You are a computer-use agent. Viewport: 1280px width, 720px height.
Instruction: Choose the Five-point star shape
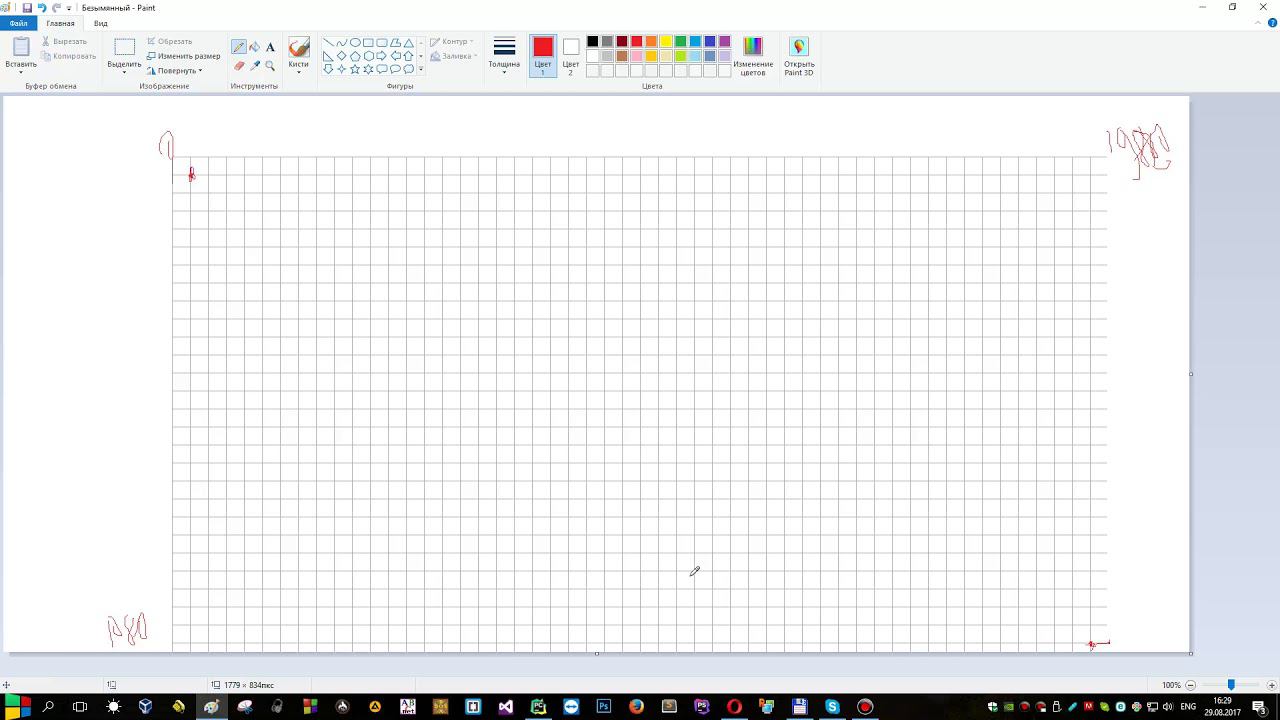[x=355, y=69]
